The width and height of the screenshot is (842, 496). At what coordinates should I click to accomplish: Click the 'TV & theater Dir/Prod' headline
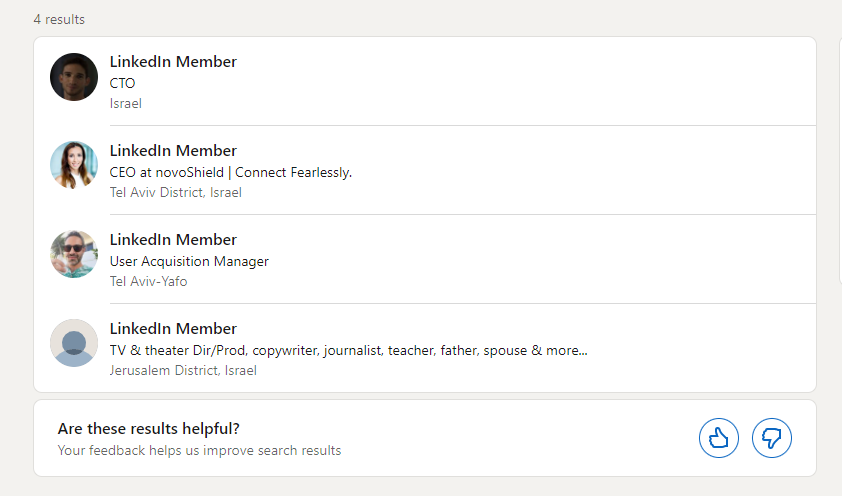coord(348,350)
